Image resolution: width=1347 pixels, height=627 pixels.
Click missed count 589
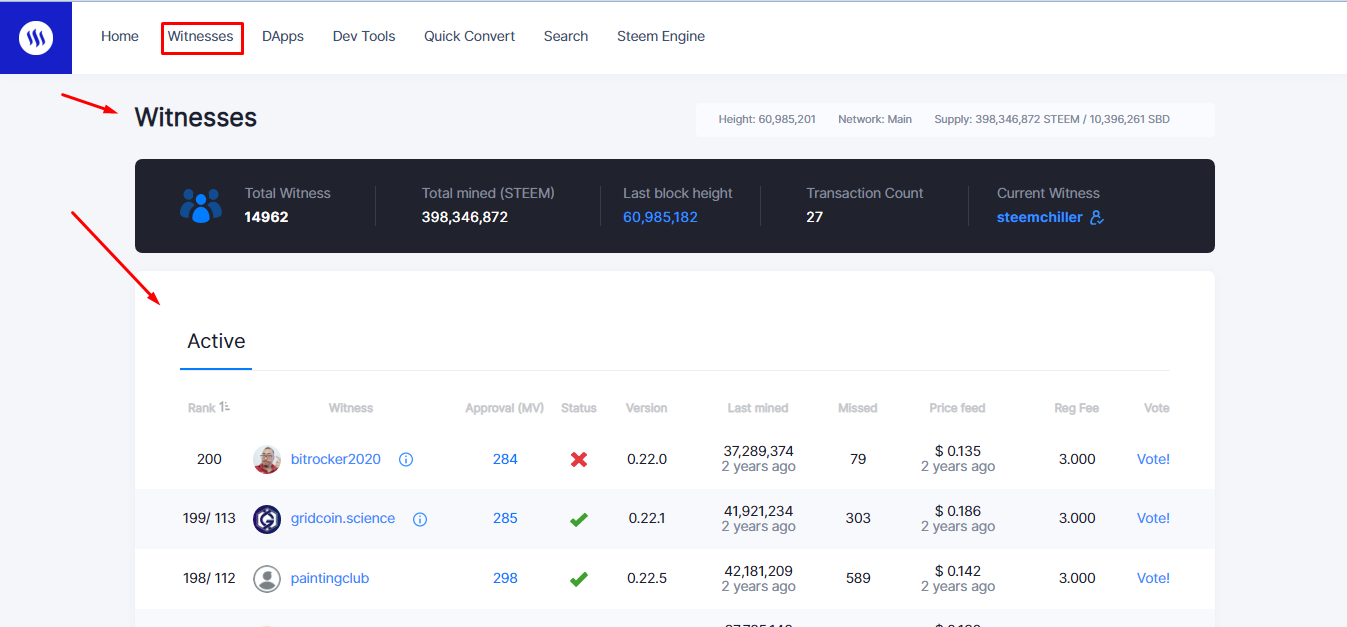(x=858, y=579)
